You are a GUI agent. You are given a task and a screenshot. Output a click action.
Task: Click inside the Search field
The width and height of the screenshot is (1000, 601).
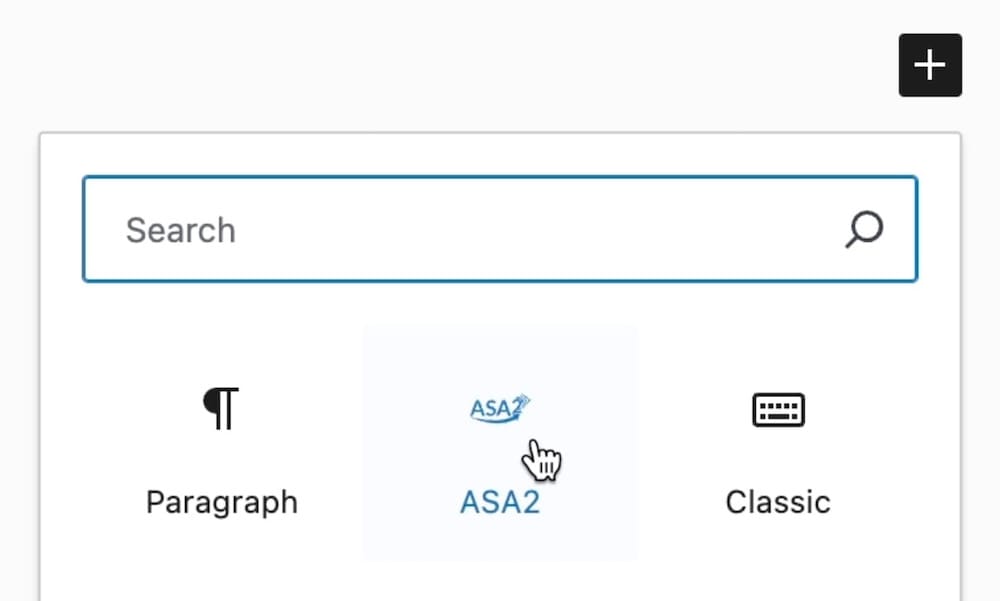[400, 230]
